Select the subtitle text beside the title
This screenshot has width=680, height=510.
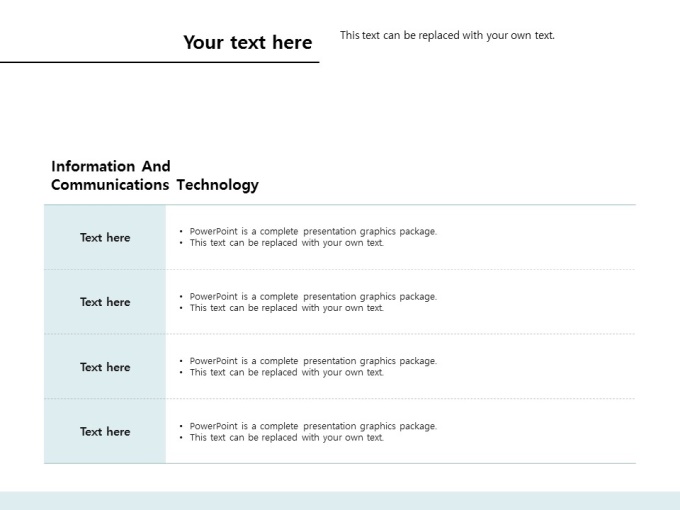[447, 35]
